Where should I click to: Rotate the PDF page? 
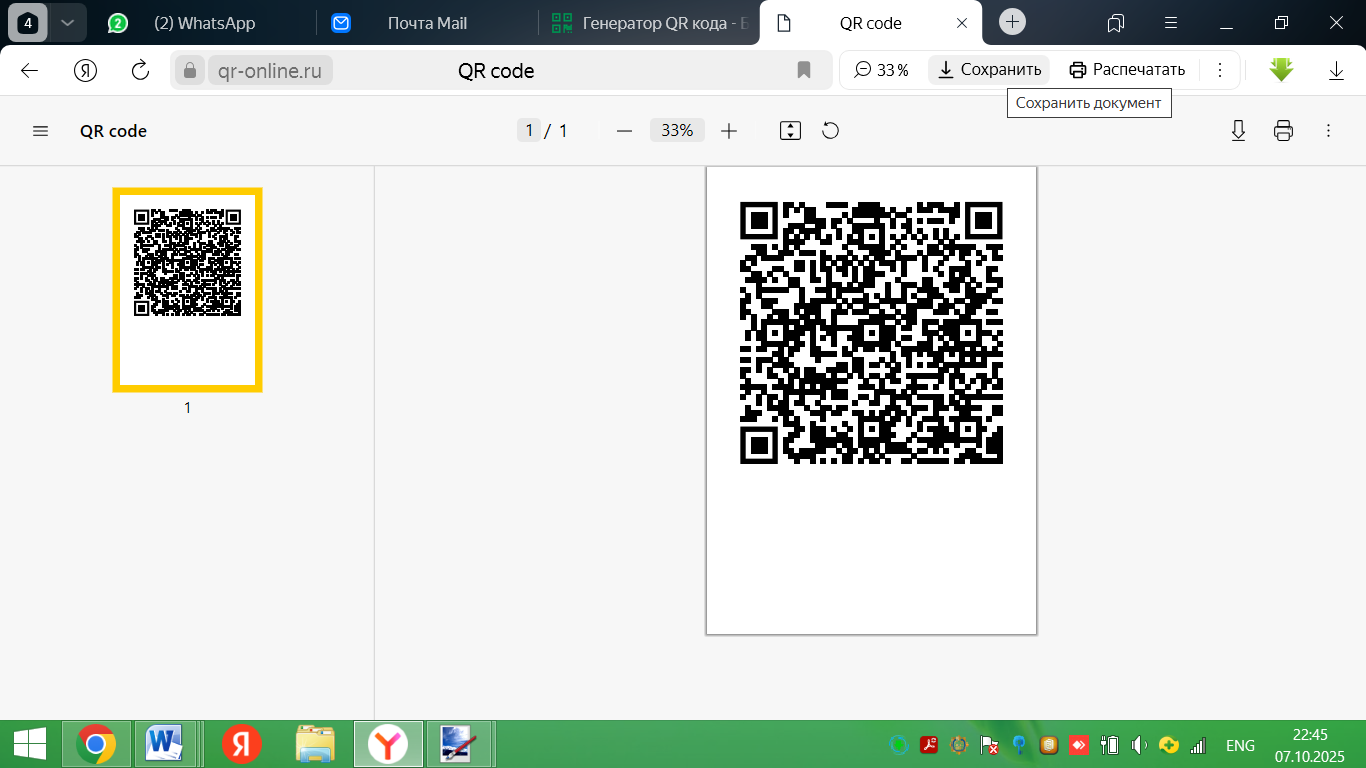point(830,131)
